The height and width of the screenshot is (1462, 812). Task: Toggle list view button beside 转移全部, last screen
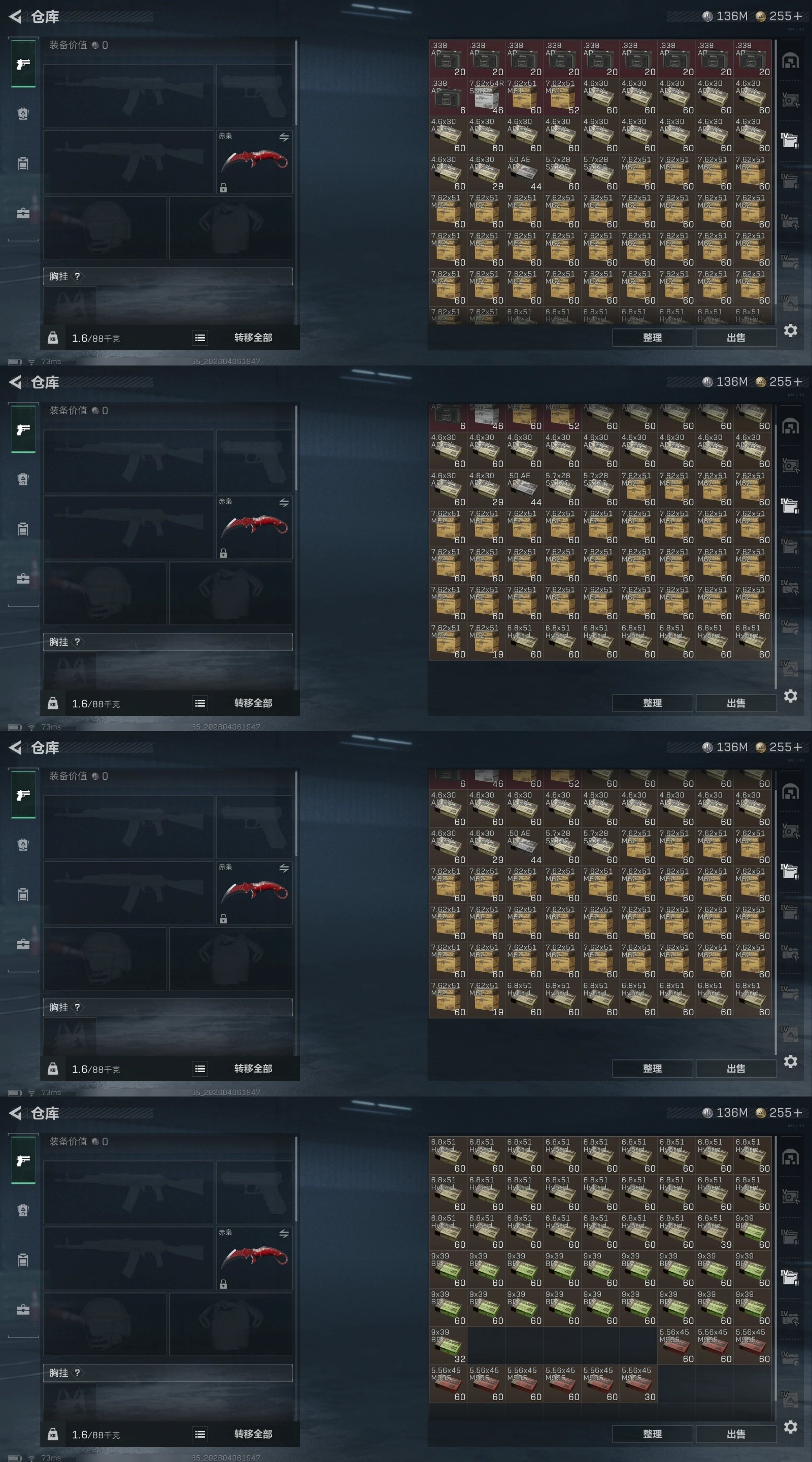tap(200, 1434)
